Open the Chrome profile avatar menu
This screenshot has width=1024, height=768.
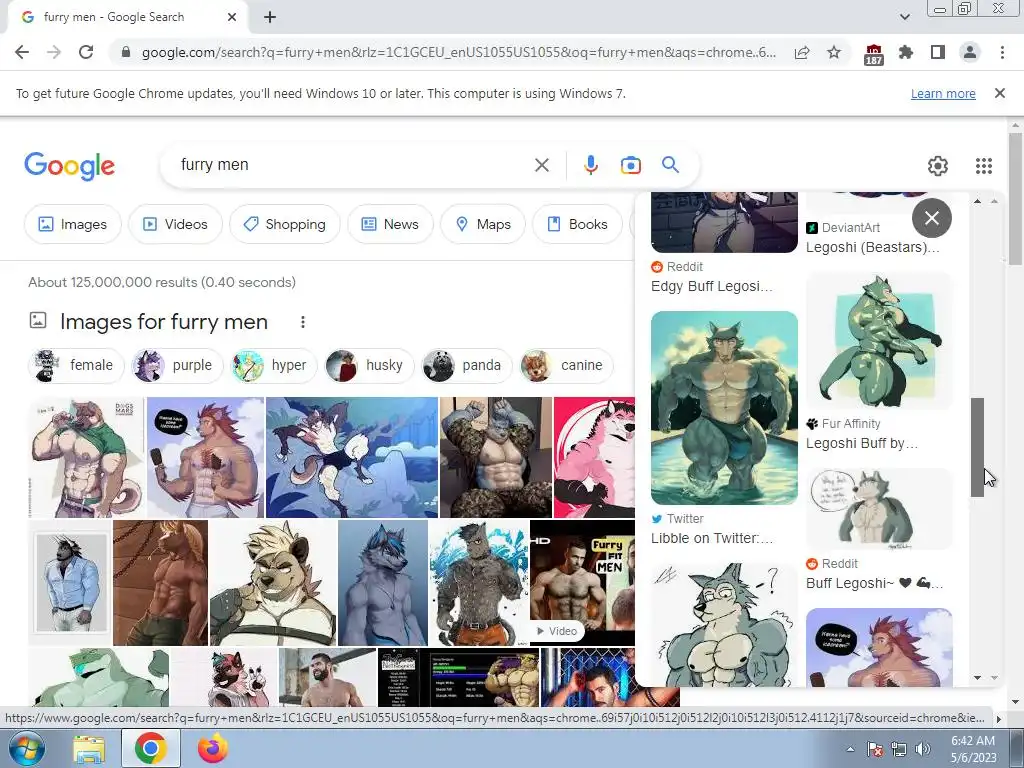pyautogui.click(x=970, y=52)
